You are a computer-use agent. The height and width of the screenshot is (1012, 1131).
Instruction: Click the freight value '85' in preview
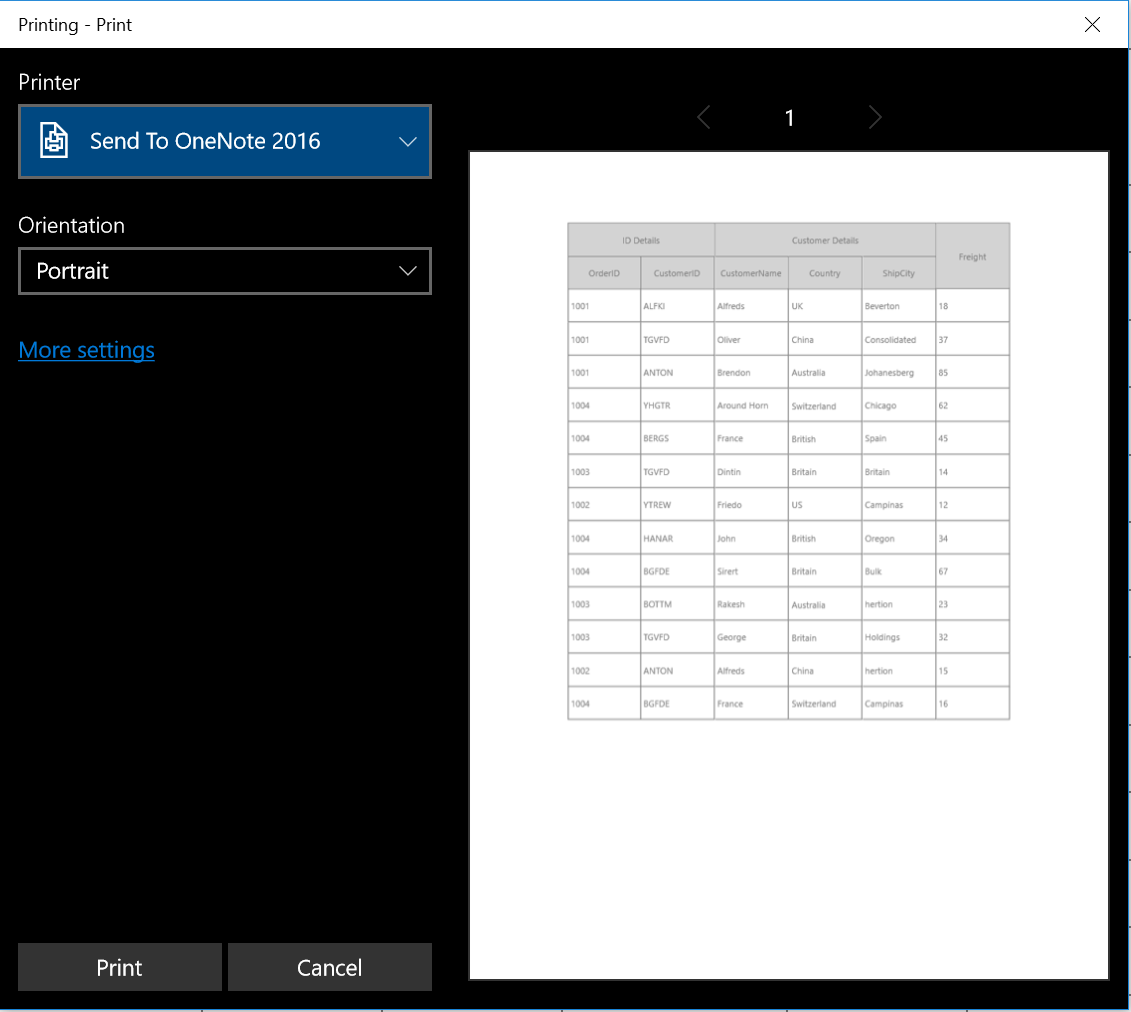point(972,373)
